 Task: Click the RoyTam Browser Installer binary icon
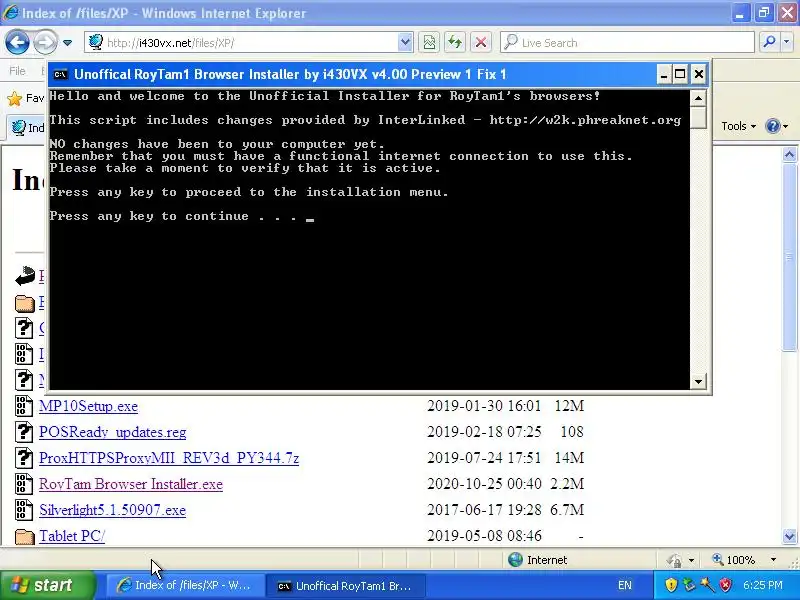23,484
